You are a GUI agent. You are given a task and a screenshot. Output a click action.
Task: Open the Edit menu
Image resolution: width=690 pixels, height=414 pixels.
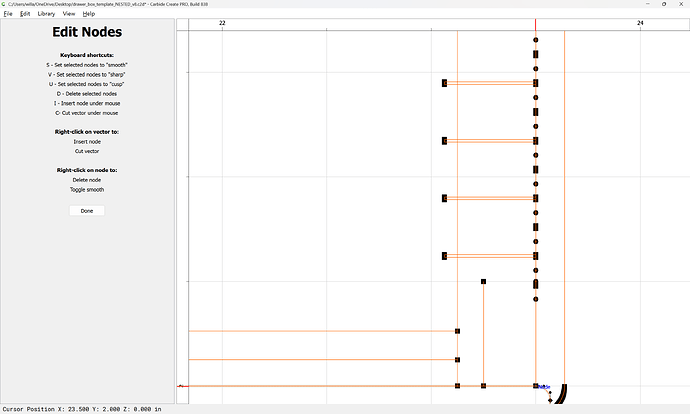(x=25, y=14)
